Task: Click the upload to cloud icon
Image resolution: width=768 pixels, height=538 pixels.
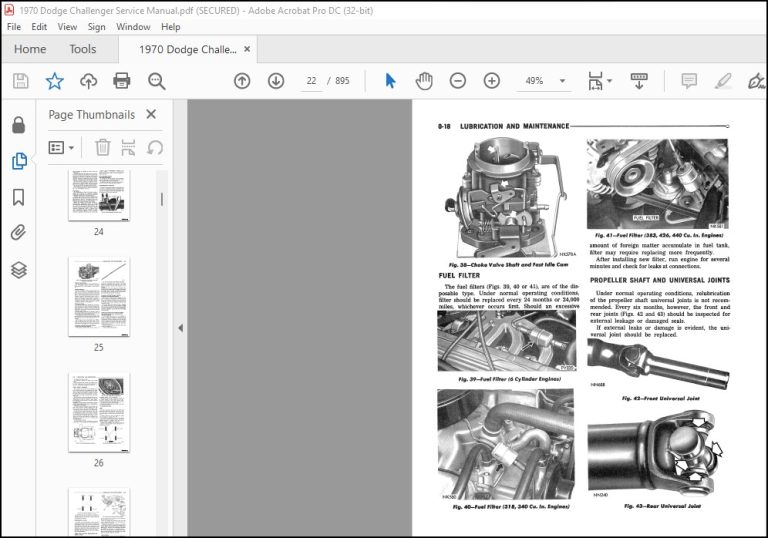Action: pos(88,81)
